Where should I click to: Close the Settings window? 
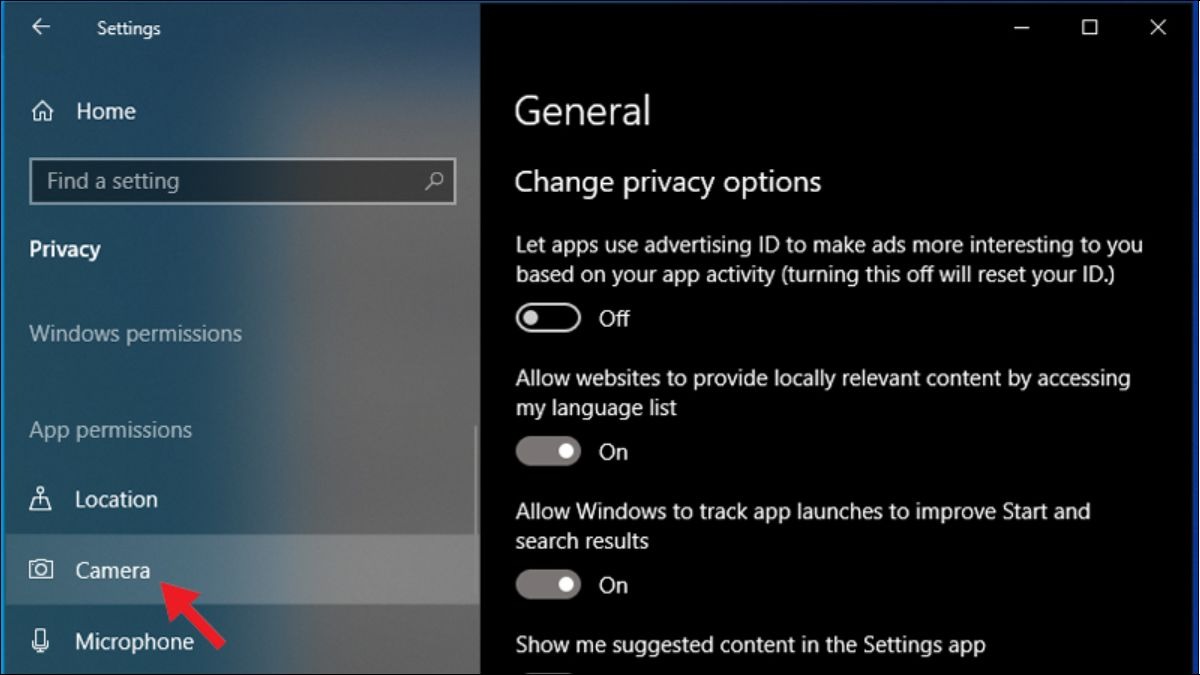(x=1158, y=28)
